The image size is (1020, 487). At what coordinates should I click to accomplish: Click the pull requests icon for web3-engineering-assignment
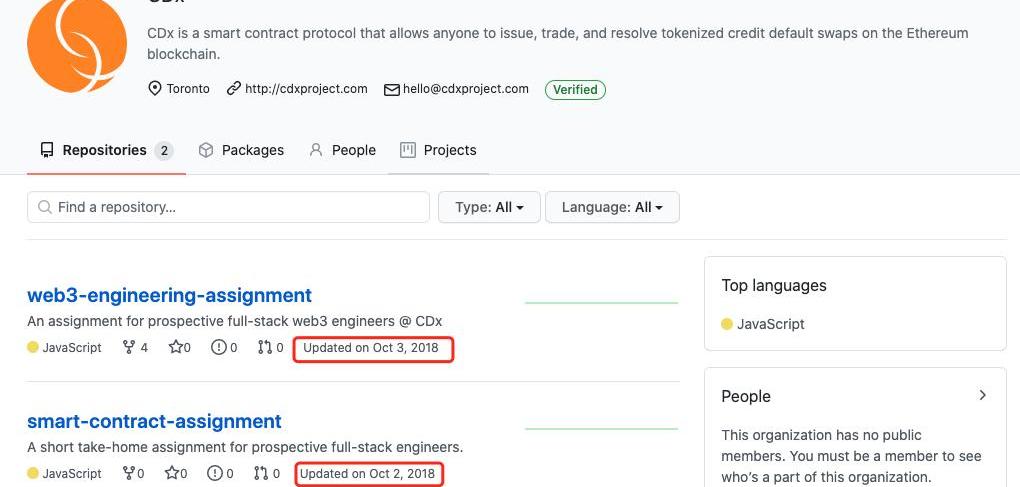click(264, 348)
